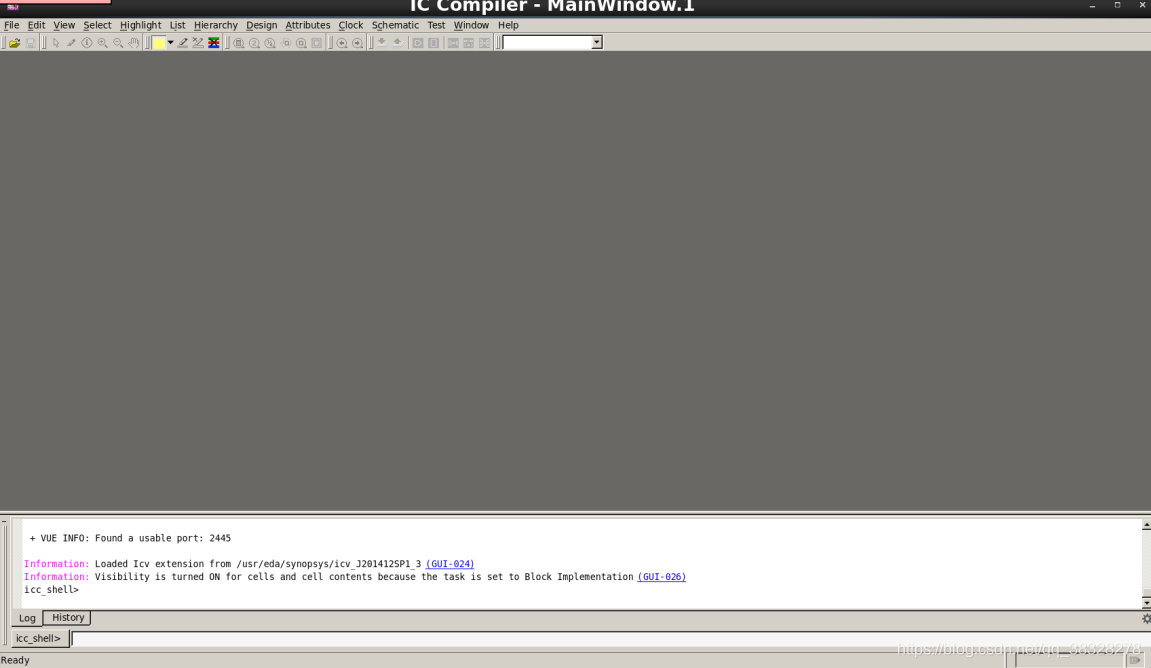Open the Clock menu

[351, 25]
